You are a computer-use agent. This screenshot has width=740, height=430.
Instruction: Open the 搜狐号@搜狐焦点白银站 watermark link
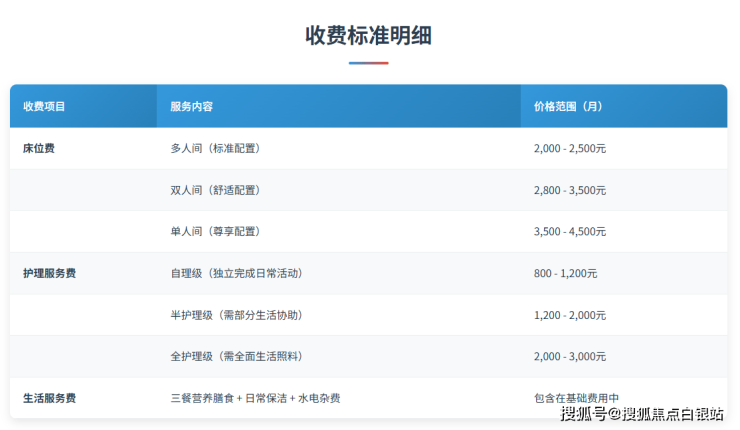tap(641, 414)
